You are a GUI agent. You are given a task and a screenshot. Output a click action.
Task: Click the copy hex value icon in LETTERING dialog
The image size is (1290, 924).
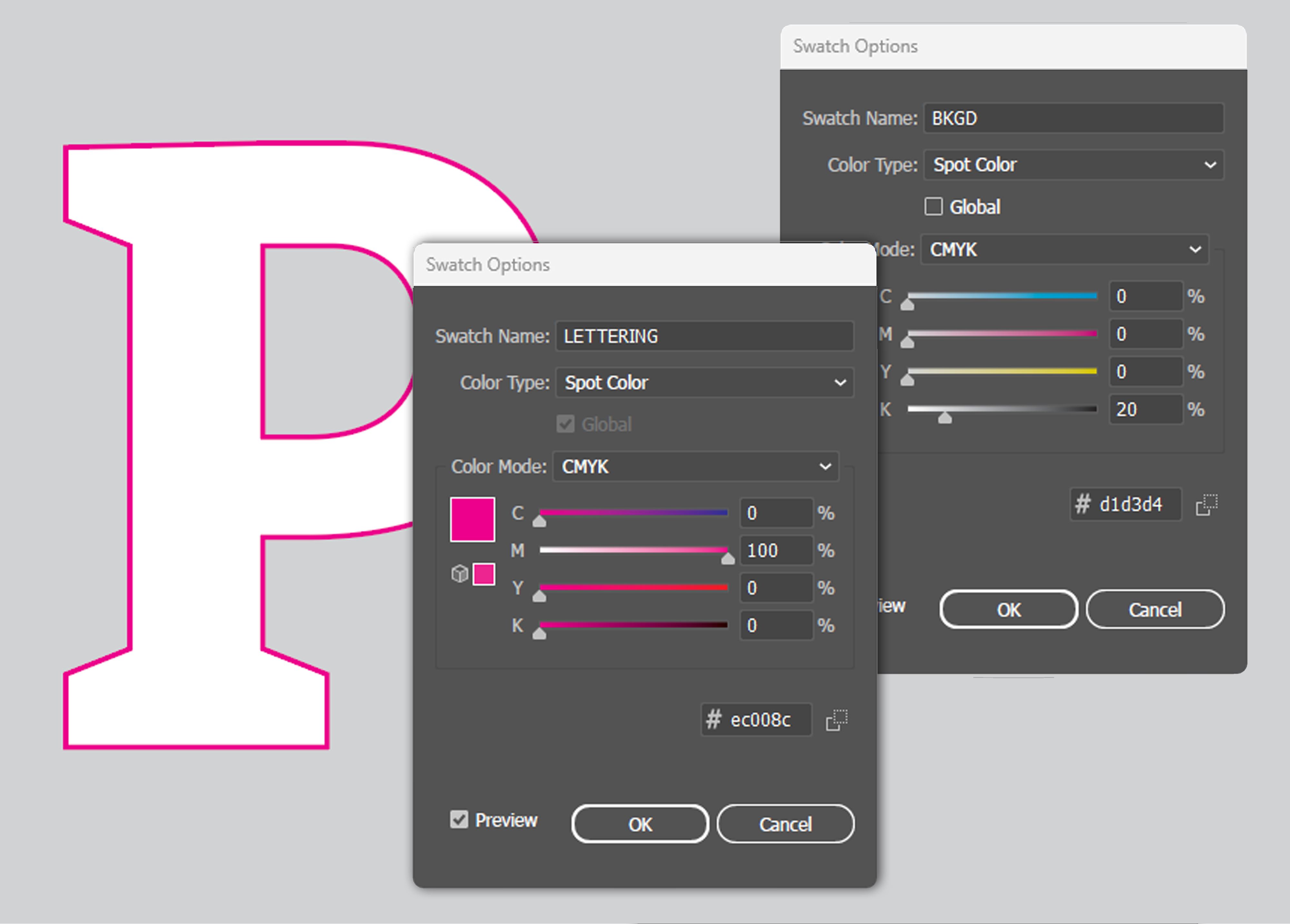point(836,720)
